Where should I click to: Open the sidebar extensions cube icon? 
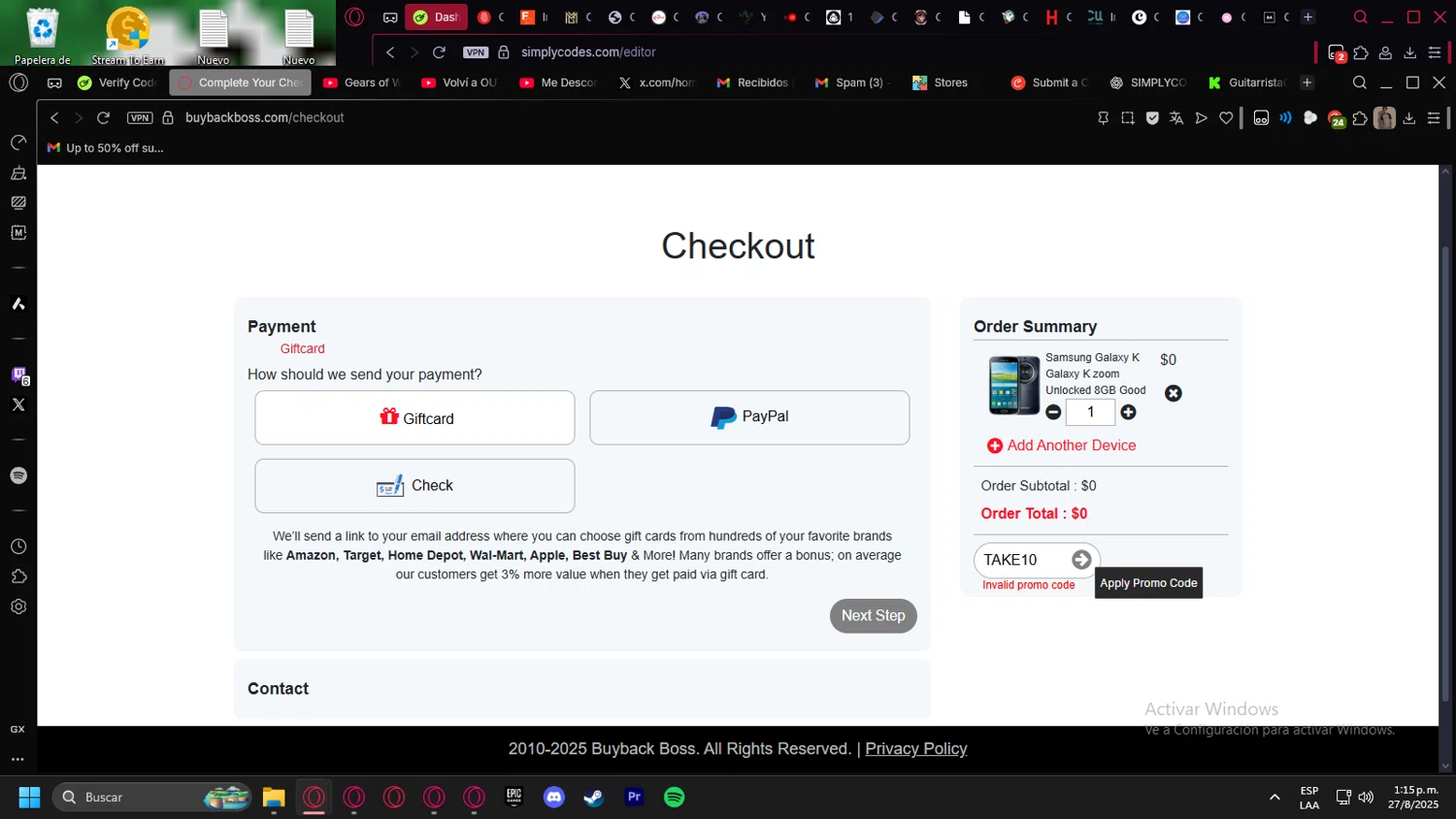18,576
